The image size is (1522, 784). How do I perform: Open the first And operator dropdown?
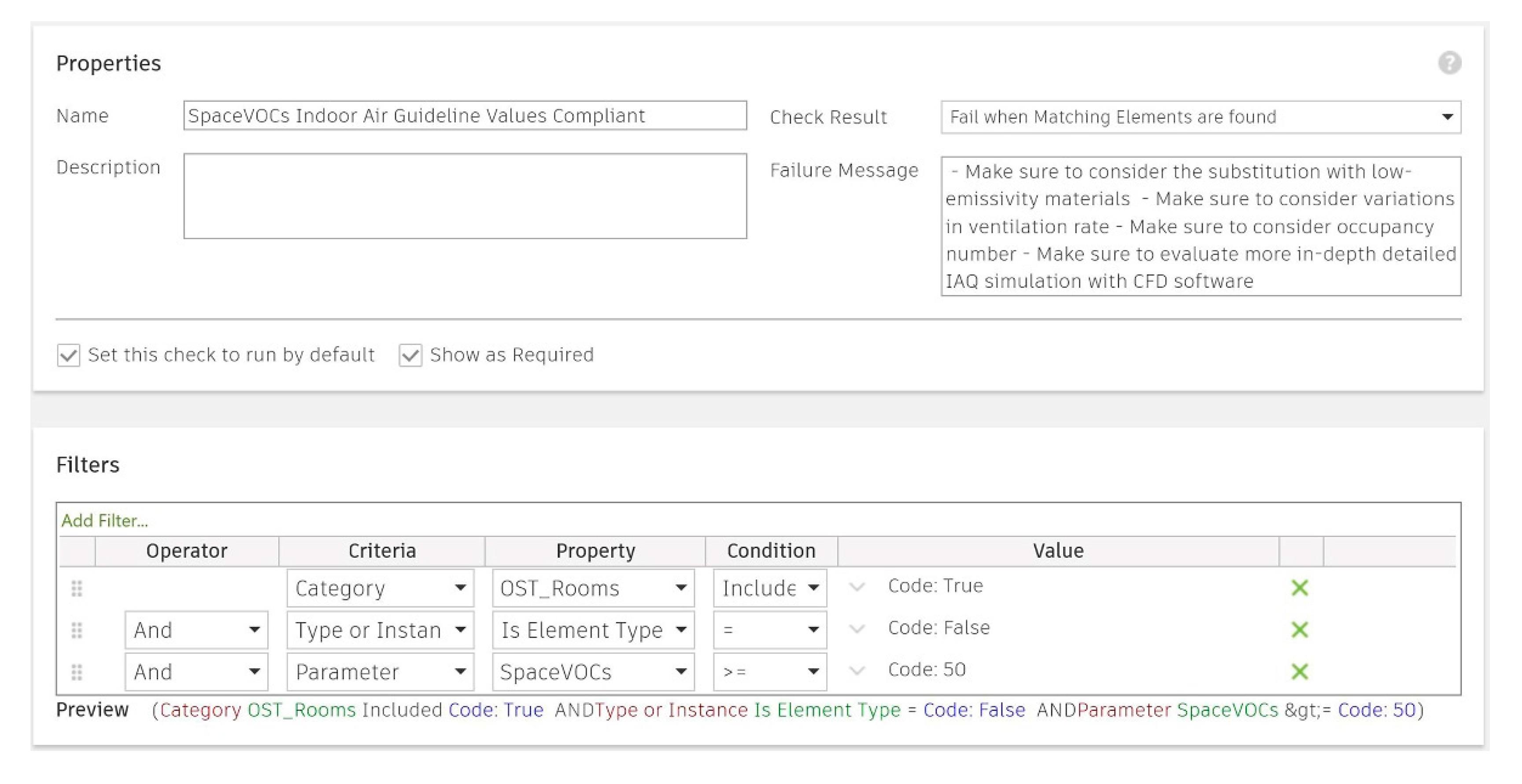[x=196, y=630]
